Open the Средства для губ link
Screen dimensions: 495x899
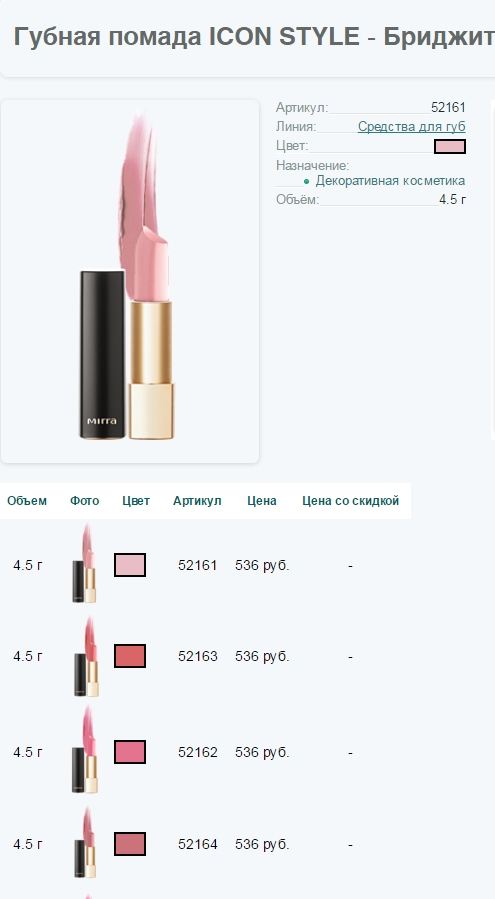(x=411, y=126)
